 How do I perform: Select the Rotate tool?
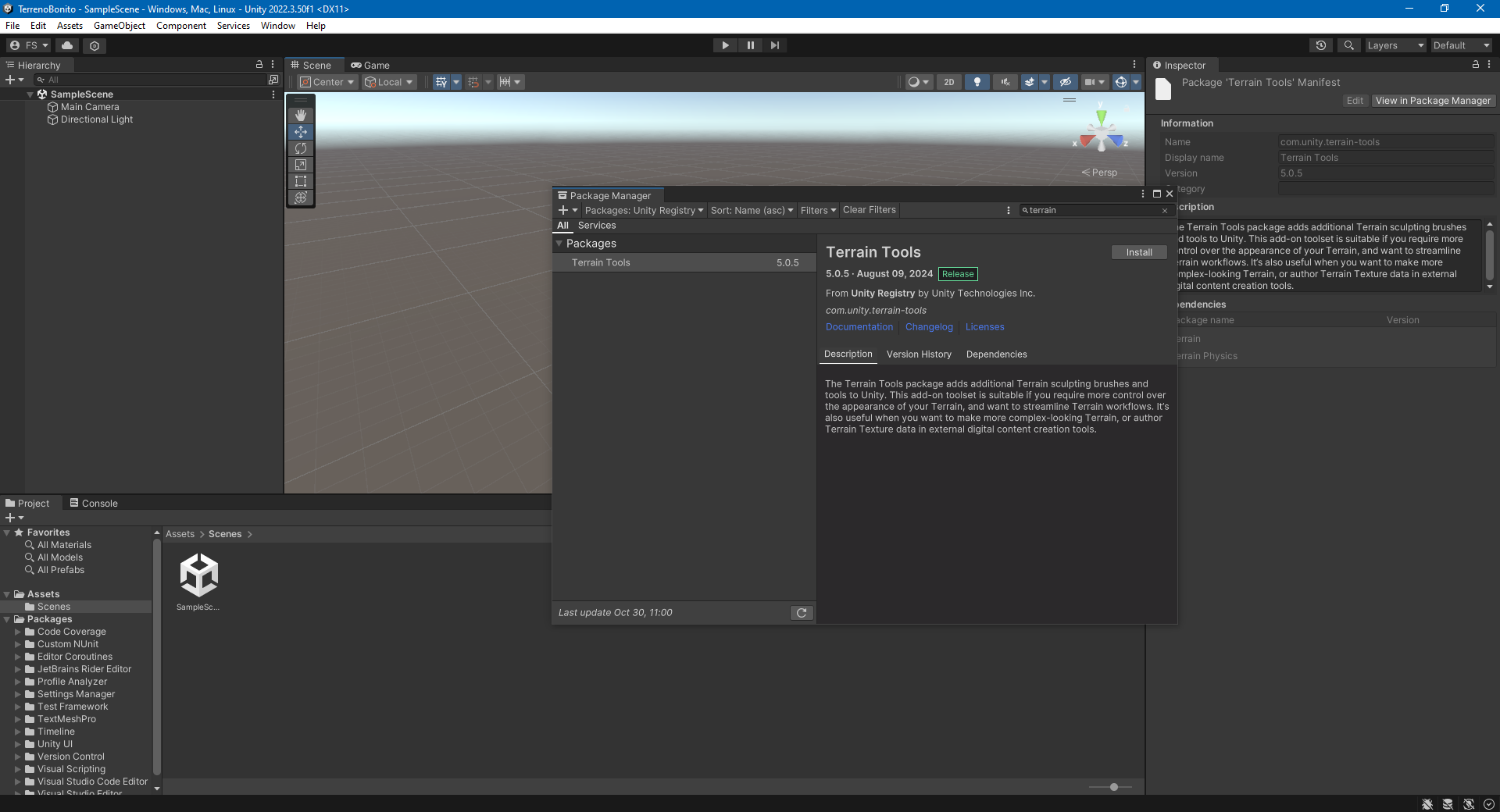301,148
